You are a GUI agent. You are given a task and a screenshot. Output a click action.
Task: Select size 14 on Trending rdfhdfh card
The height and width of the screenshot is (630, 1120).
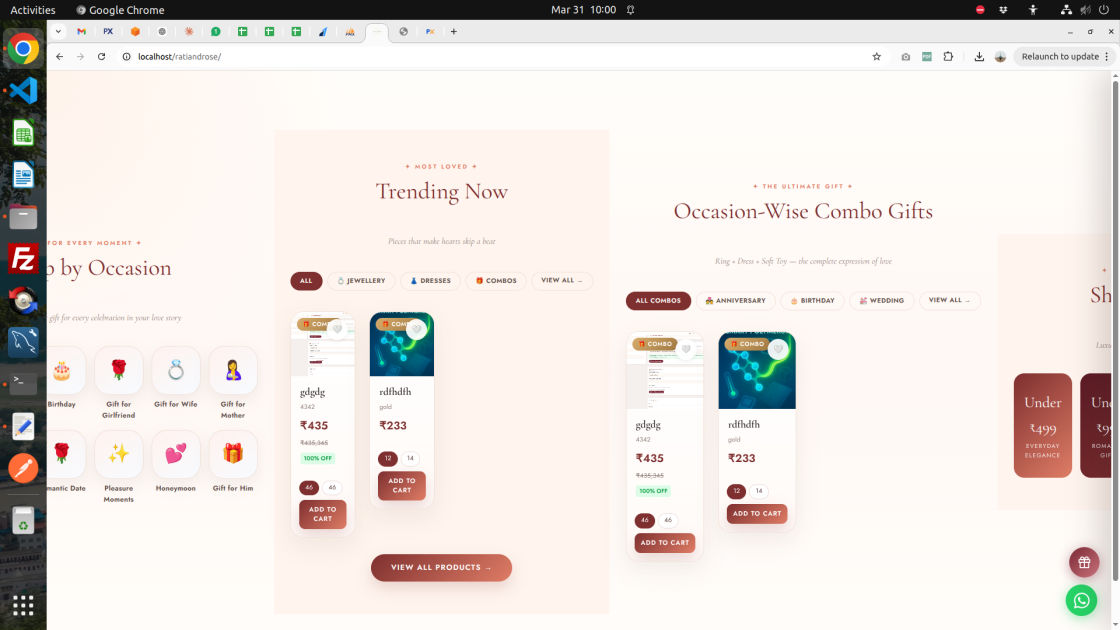(410, 459)
